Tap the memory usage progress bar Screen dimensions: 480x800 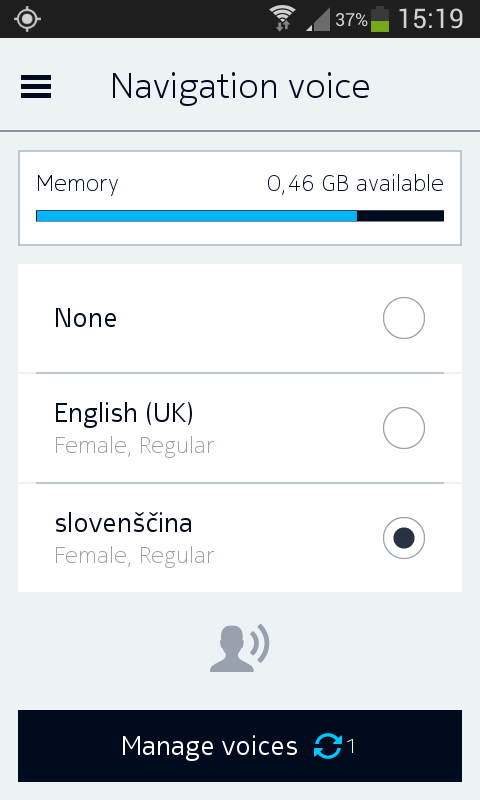240,216
